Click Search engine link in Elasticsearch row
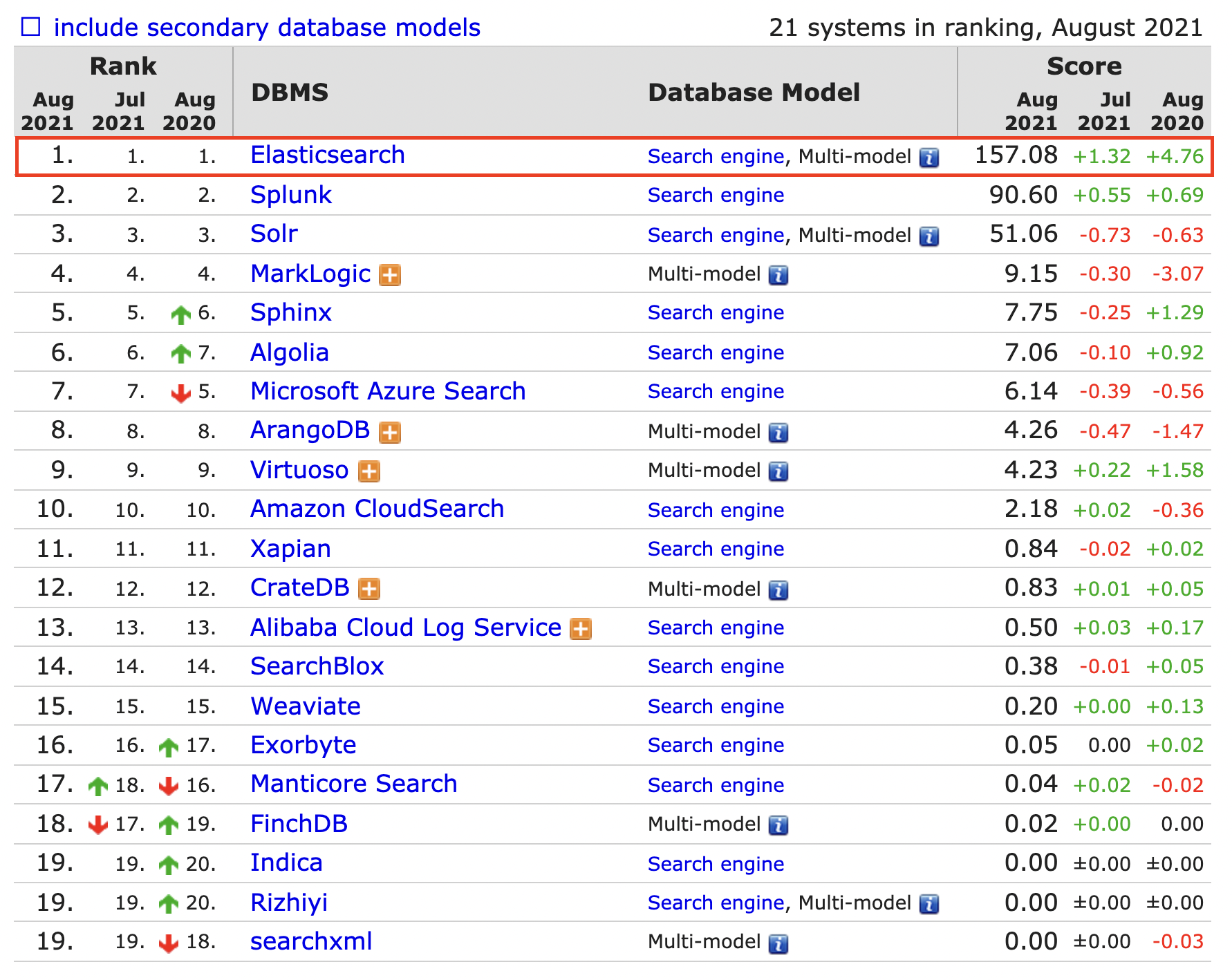Screen dimensions: 1232x980 pyautogui.click(x=716, y=157)
